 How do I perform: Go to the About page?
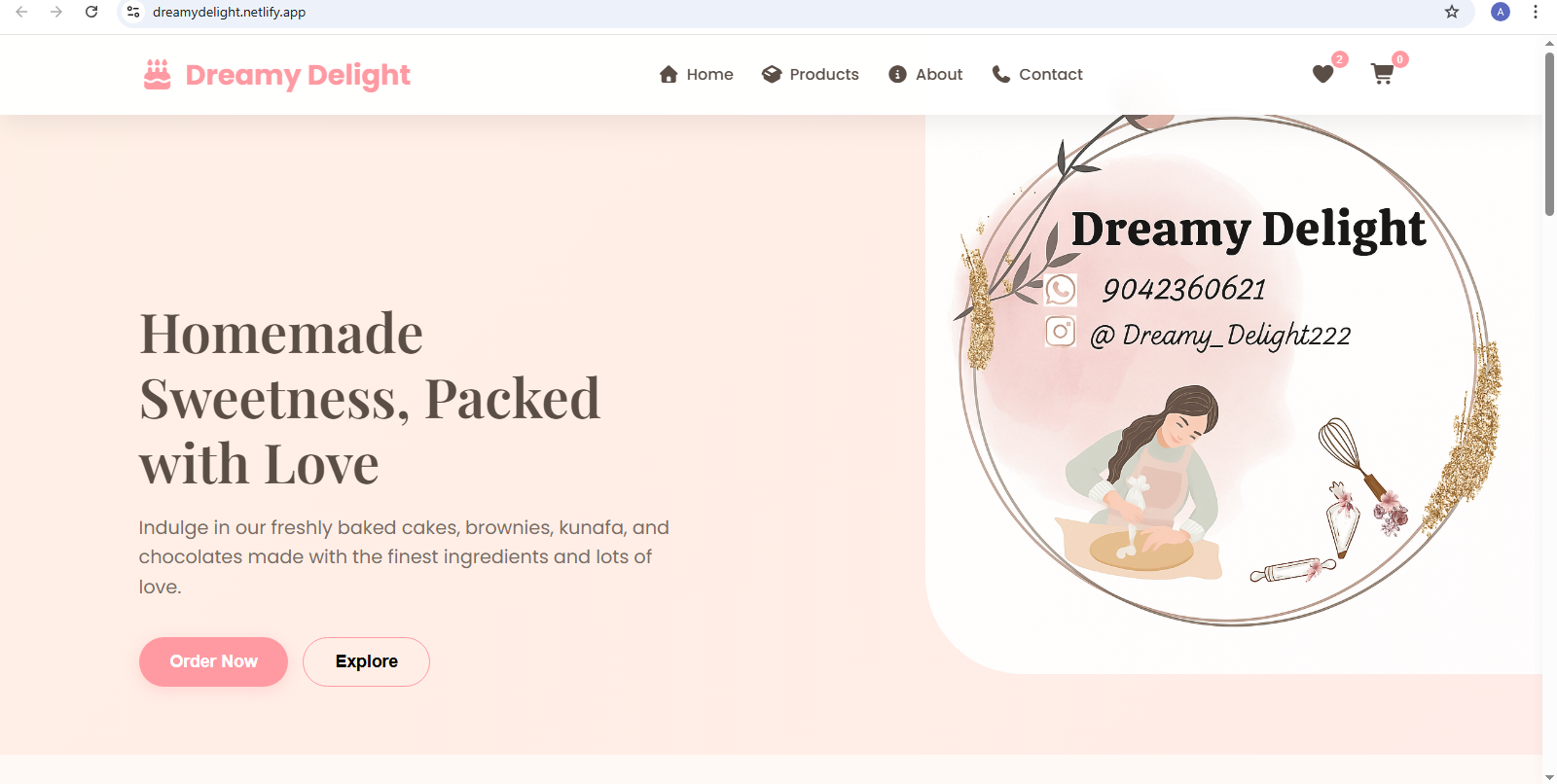[x=925, y=74]
